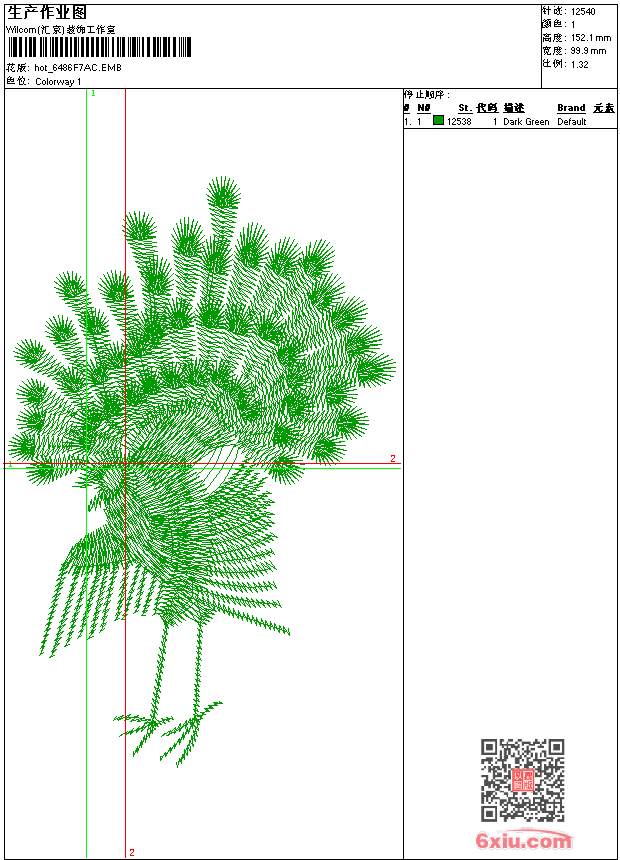The width and height of the screenshot is (620, 860).
Task: Open the 6xiu.com watermark link
Action: (524, 841)
